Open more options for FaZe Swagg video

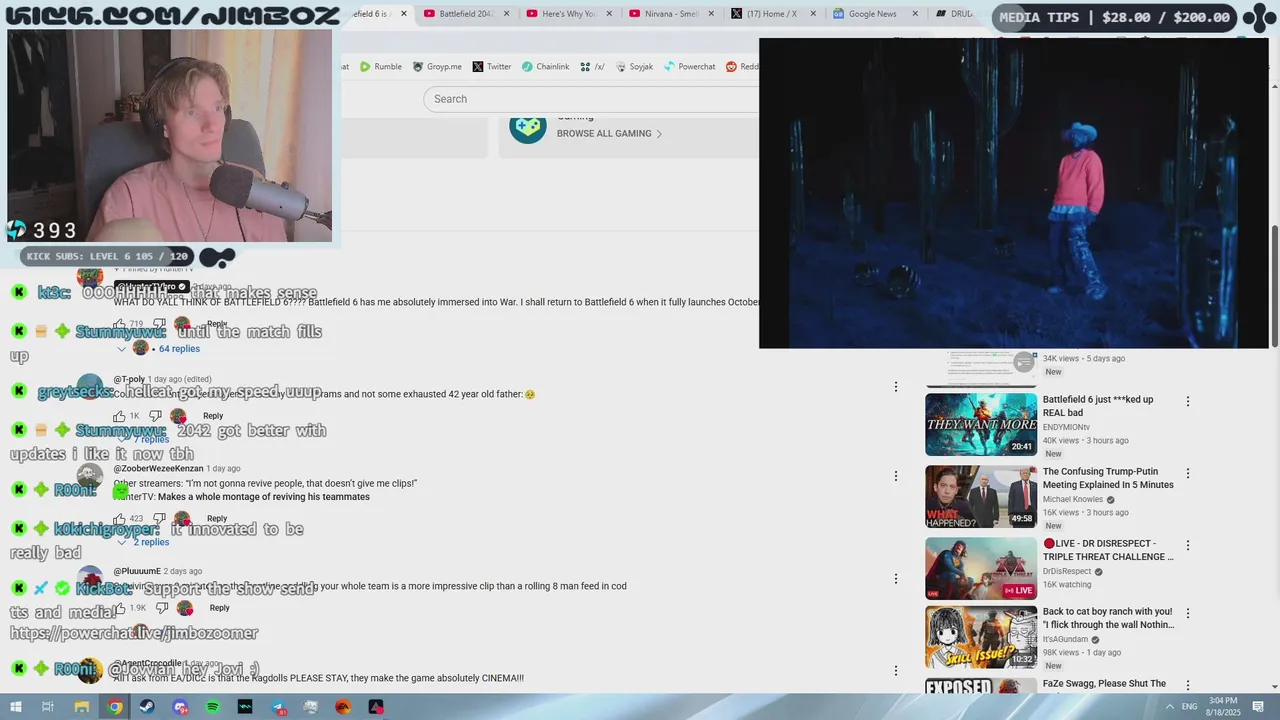point(1188,686)
